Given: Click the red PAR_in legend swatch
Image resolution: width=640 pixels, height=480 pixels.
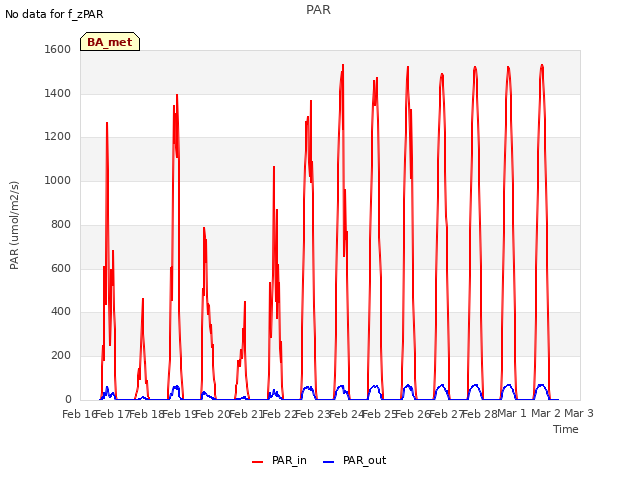Looking at the screenshot, I should [258, 462].
